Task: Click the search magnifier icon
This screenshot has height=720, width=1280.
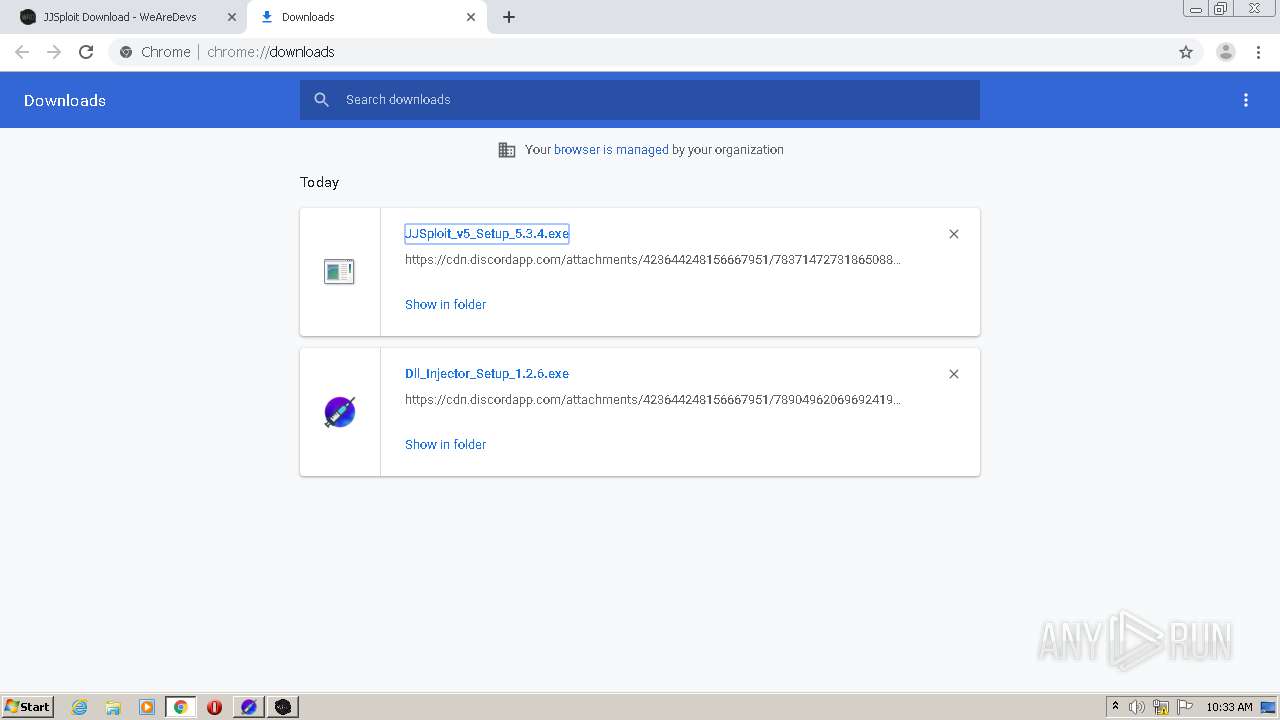Action: 321,100
